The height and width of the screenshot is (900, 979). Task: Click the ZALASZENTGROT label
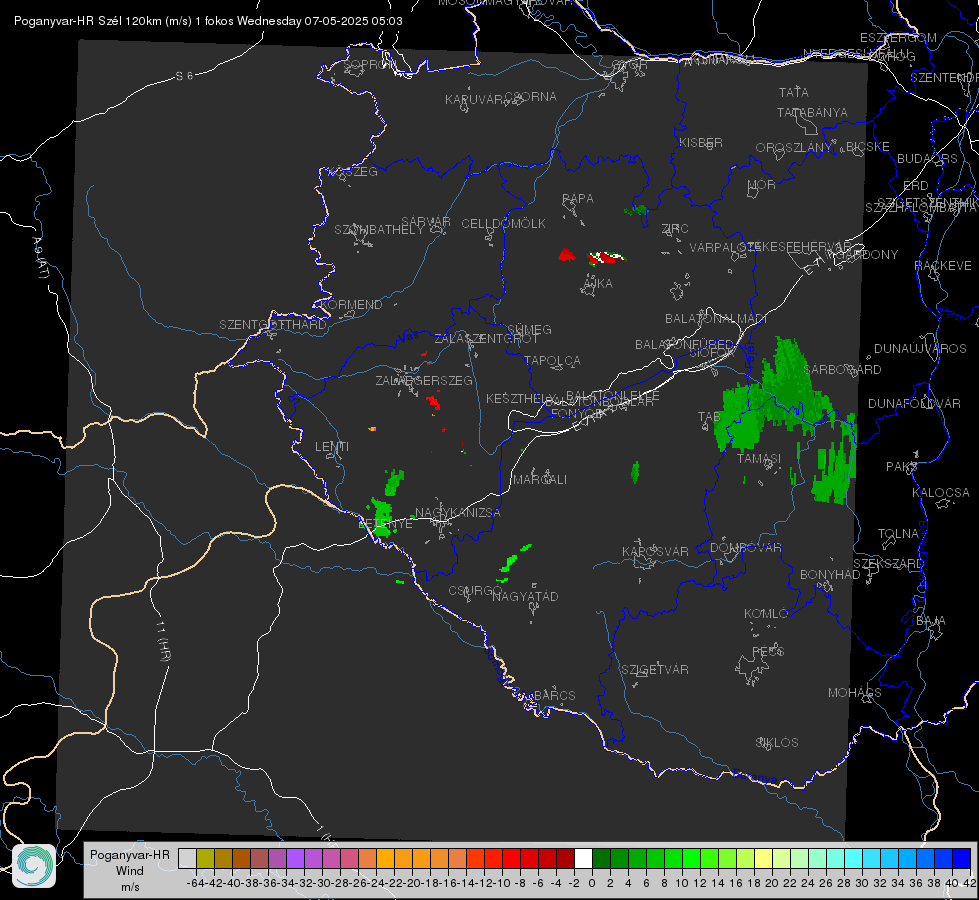click(486, 339)
